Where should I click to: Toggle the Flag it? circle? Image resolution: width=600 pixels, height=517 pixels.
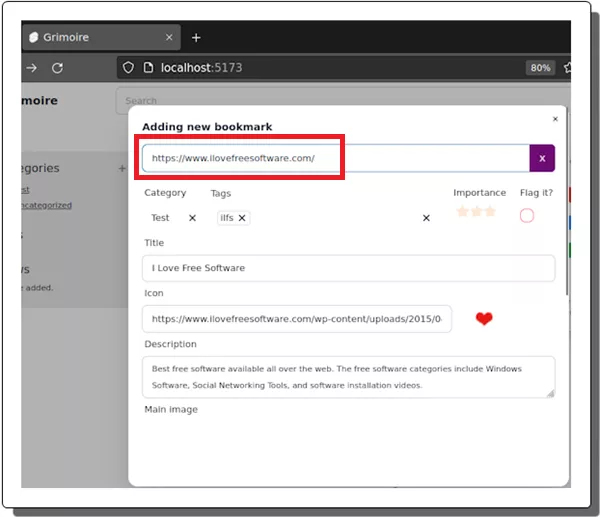527,216
